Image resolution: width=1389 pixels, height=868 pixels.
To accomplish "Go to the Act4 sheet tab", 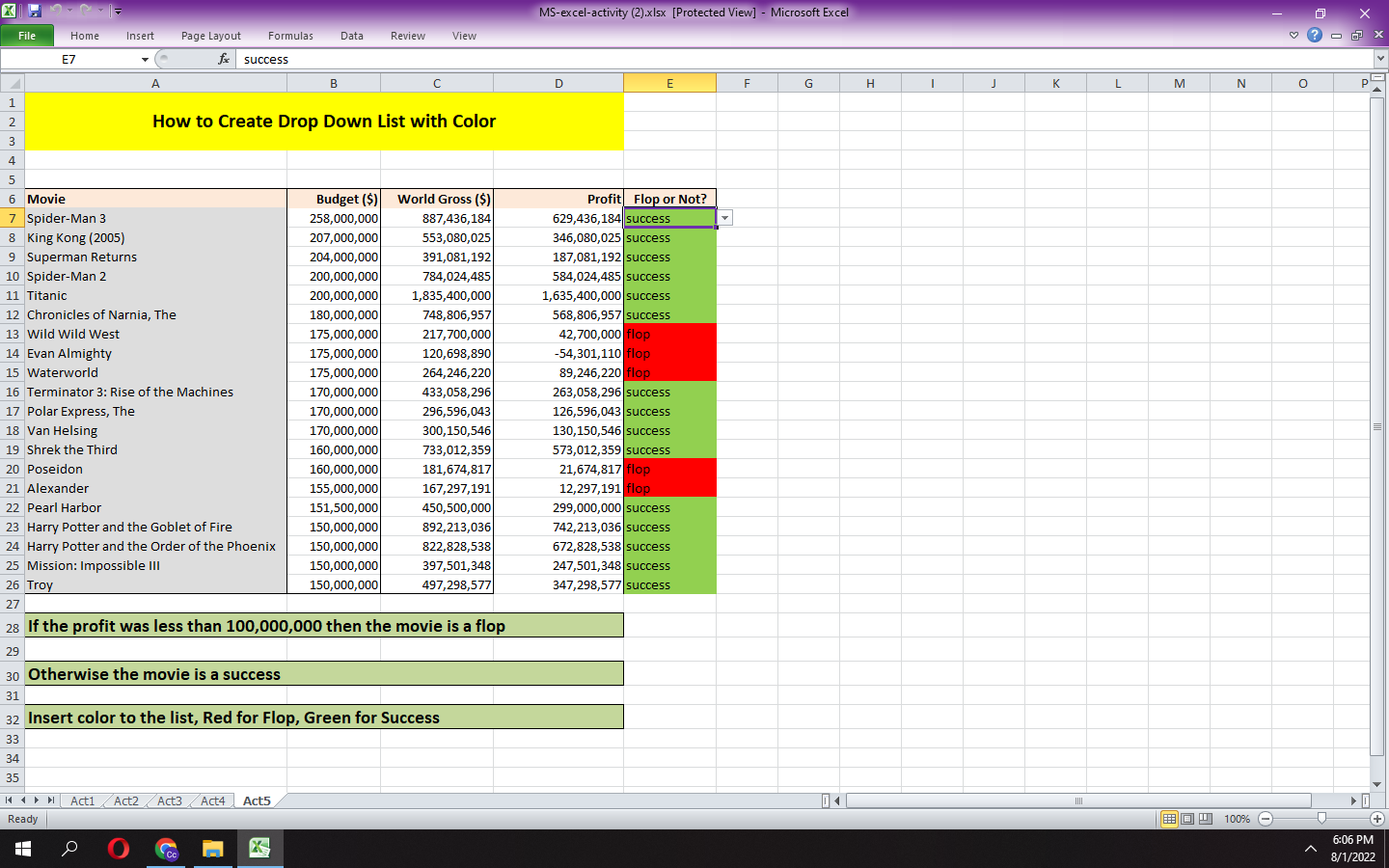I will tap(213, 800).
